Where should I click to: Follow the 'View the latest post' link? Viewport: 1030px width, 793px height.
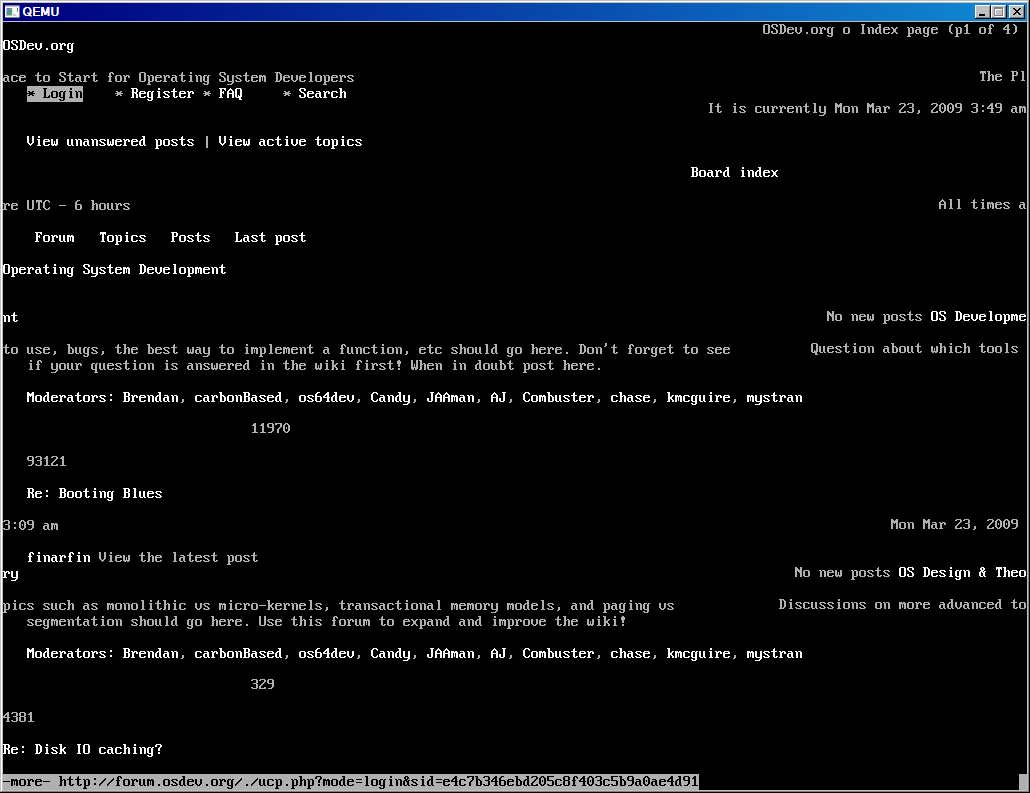click(x=178, y=557)
